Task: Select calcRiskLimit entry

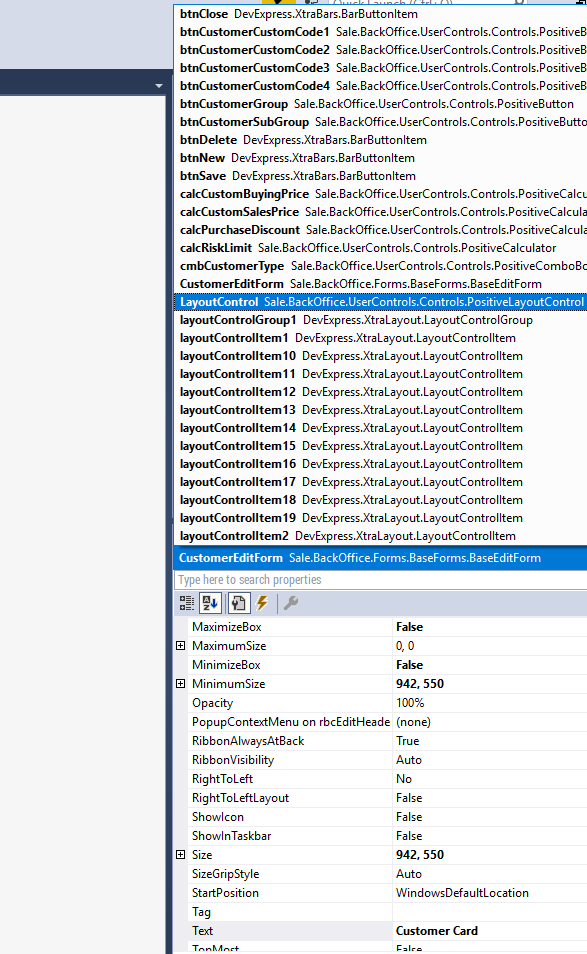Action: tap(381, 248)
